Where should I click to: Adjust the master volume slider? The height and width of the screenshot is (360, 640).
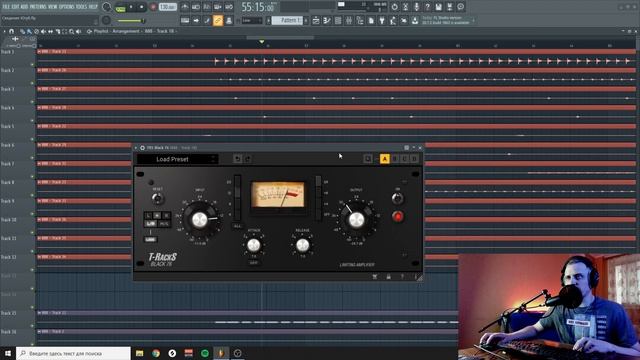(130, 20)
